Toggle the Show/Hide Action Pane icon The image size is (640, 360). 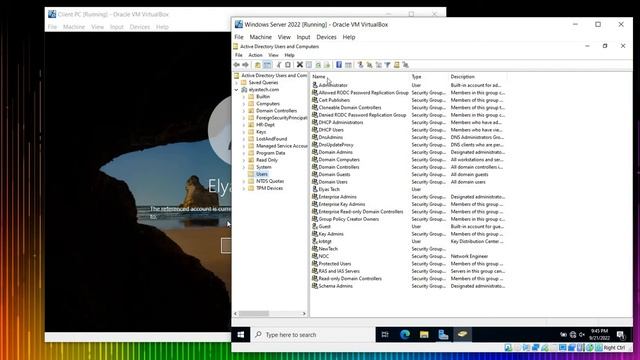pyautogui.click(x=348, y=65)
